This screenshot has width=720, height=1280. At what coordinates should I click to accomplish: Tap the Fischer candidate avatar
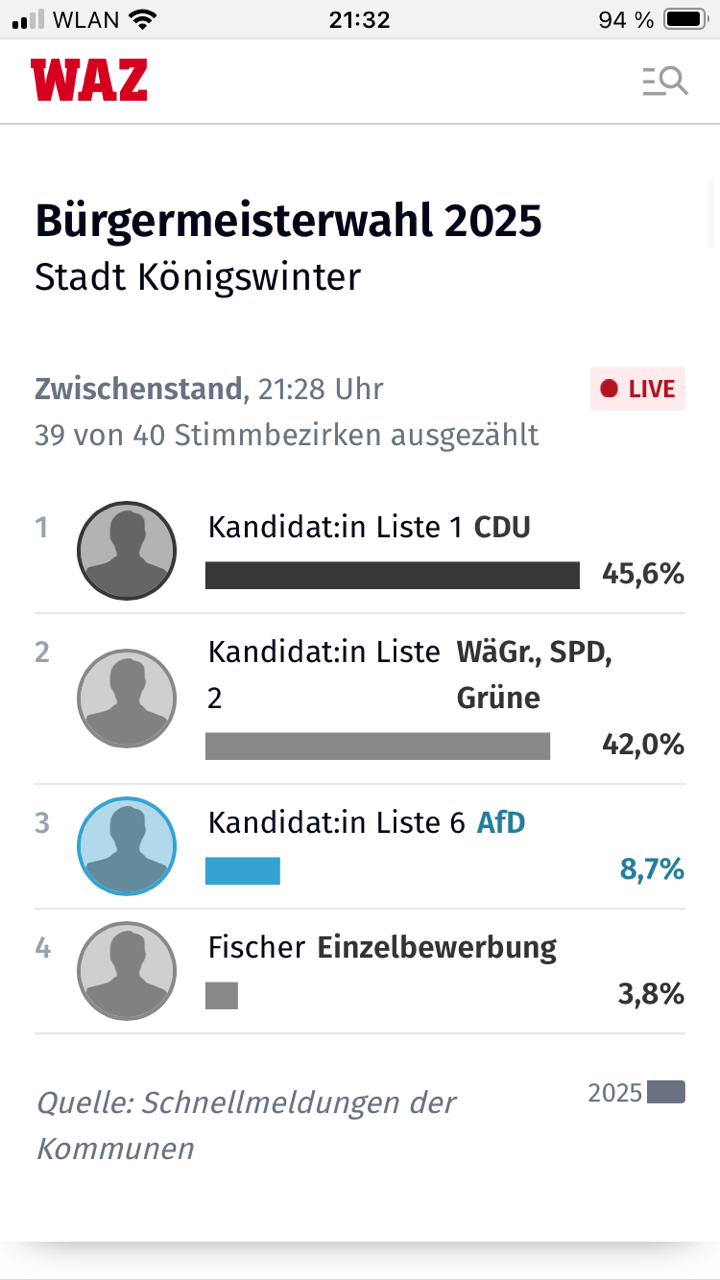127,971
